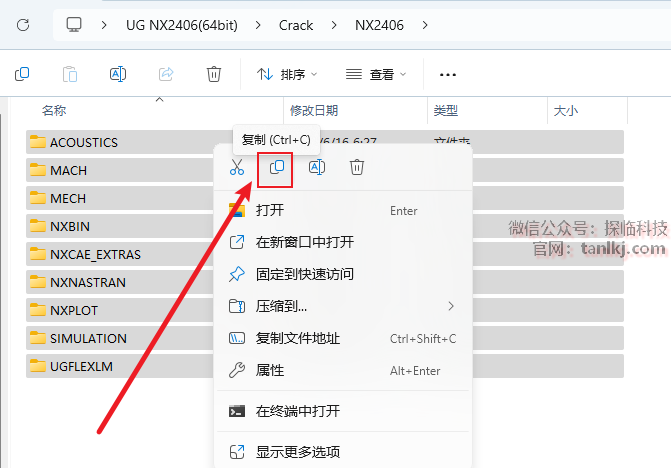
Task: Open the 查看 view dropdown
Action: click(376, 74)
